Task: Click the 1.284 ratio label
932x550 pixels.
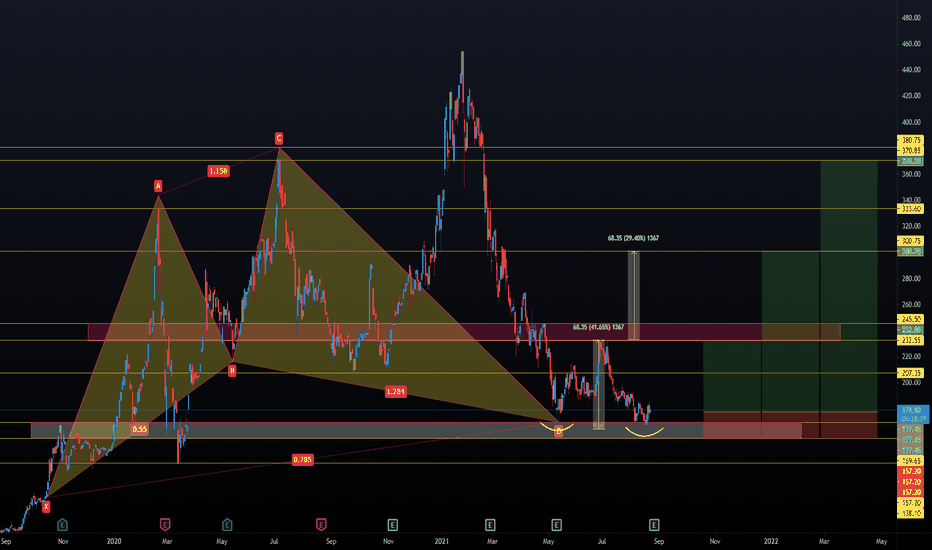Action: coord(395,391)
